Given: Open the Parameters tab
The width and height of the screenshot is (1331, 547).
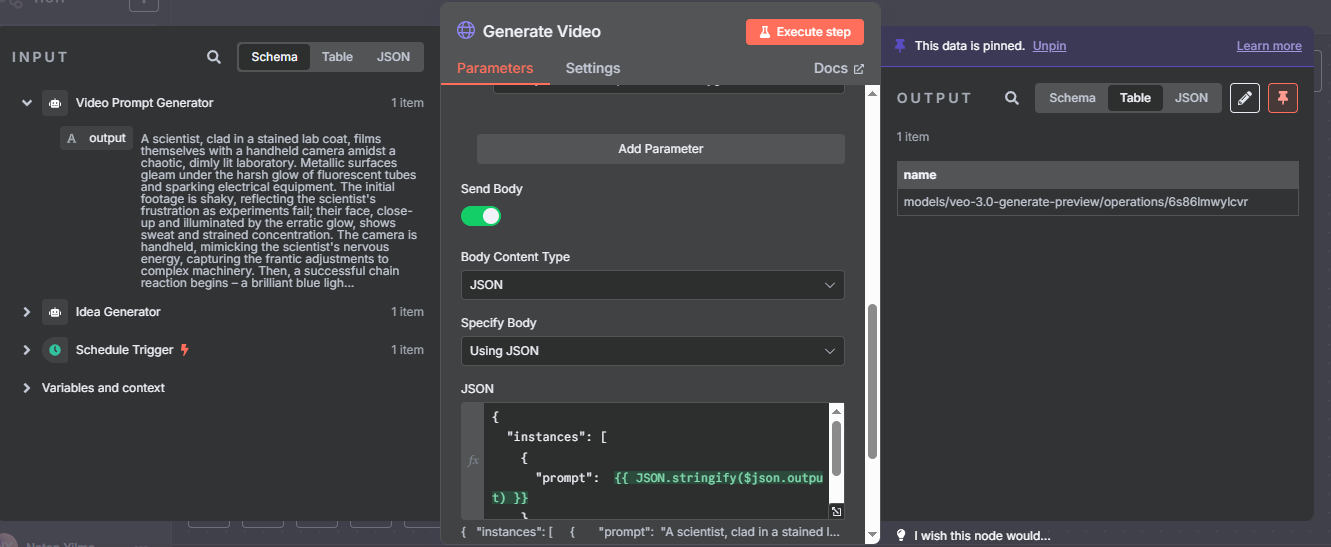Looking at the screenshot, I should [495, 69].
